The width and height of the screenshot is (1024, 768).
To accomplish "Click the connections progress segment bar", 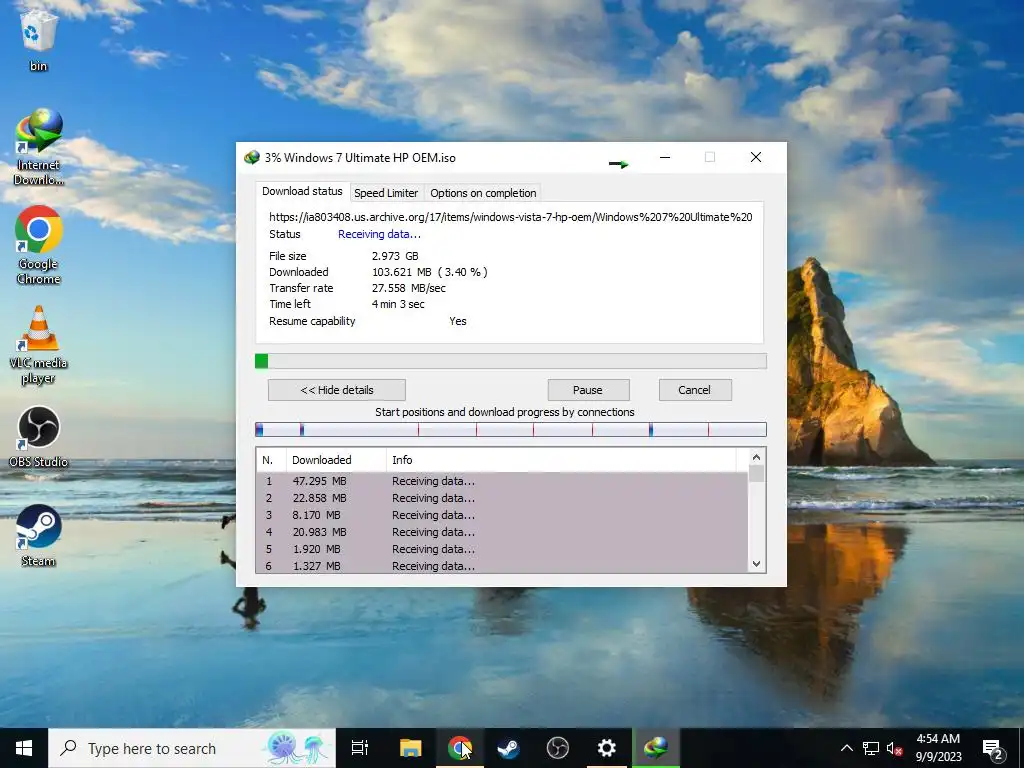I will 511,429.
